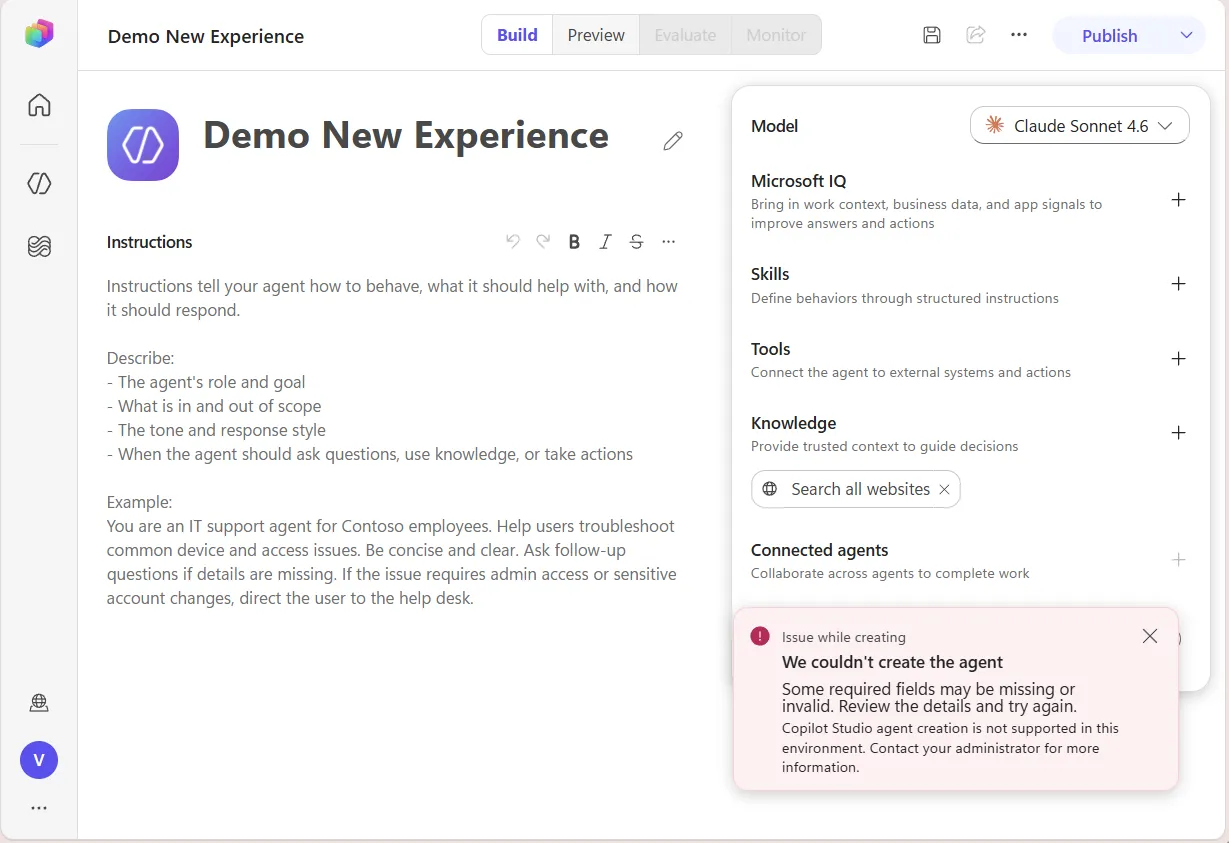The width and height of the screenshot is (1229, 843).
Task: Open the user avatar labeled V
Action: (39, 760)
